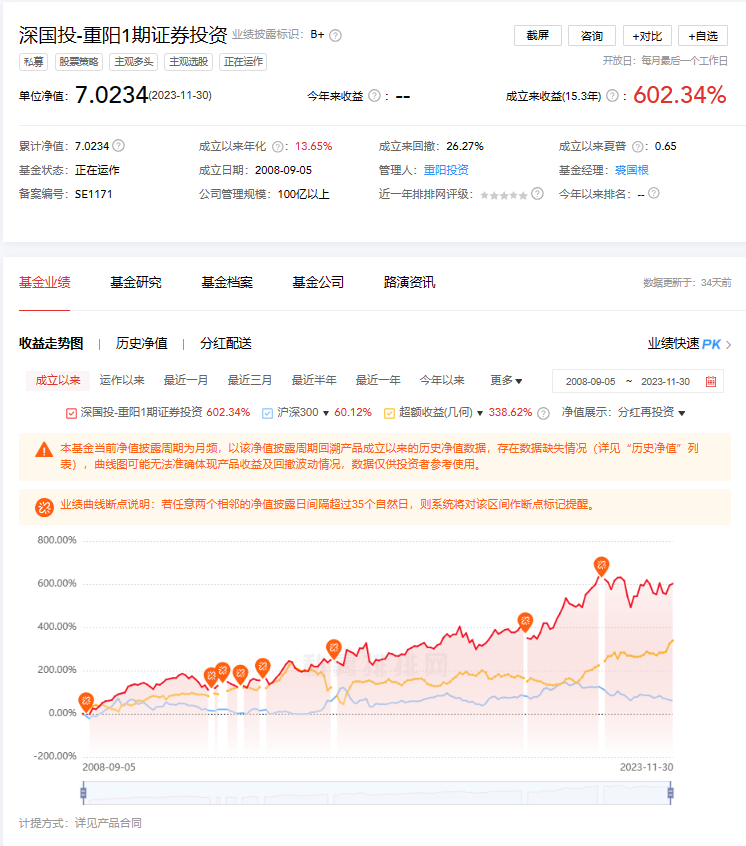Toggle 深国投-重阳1期证券投资 series checkbox
Image resolution: width=746 pixels, height=846 pixels.
(71, 413)
